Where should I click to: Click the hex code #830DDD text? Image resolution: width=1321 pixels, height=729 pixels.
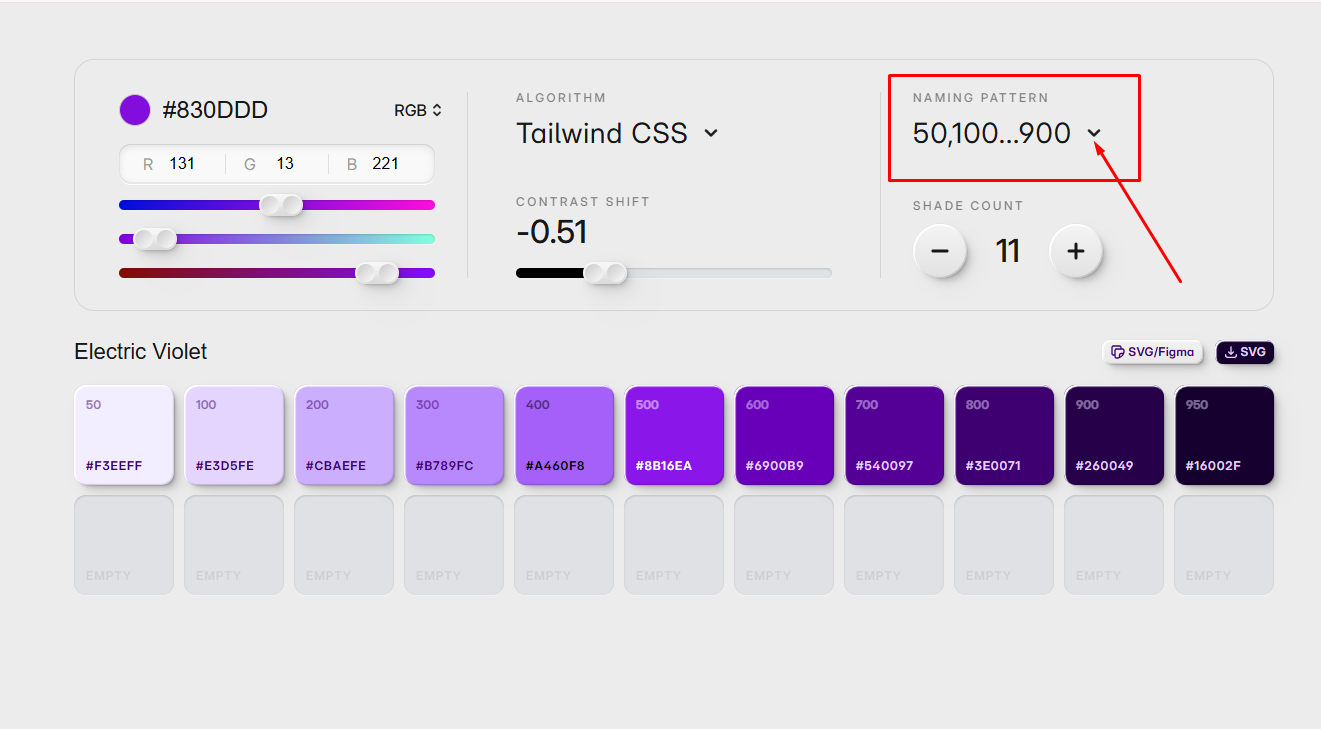(215, 110)
